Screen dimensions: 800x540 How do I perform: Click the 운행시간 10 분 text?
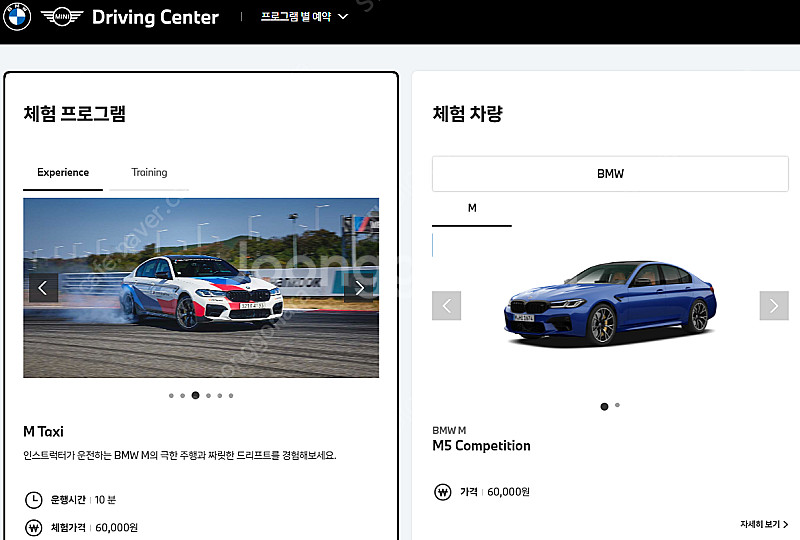(x=83, y=500)
